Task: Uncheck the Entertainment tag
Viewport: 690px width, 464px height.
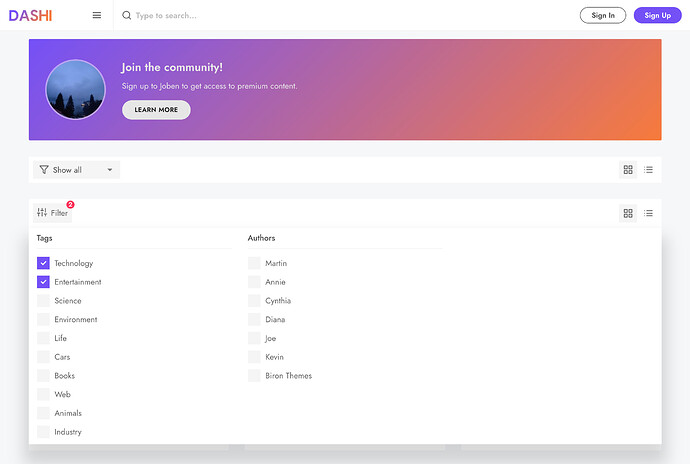Action: tap(43, 282)
